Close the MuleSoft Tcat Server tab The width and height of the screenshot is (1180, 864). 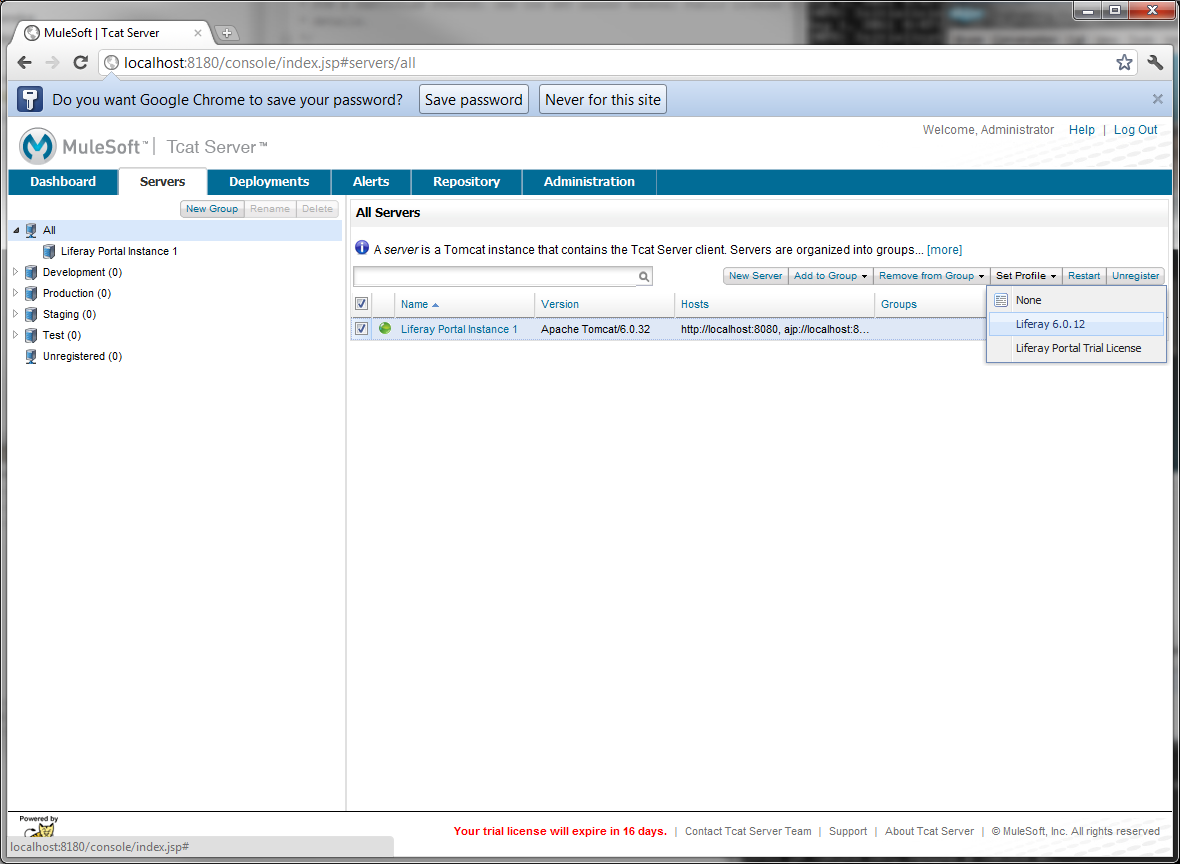pyautogui.click(x=198, y=33)
